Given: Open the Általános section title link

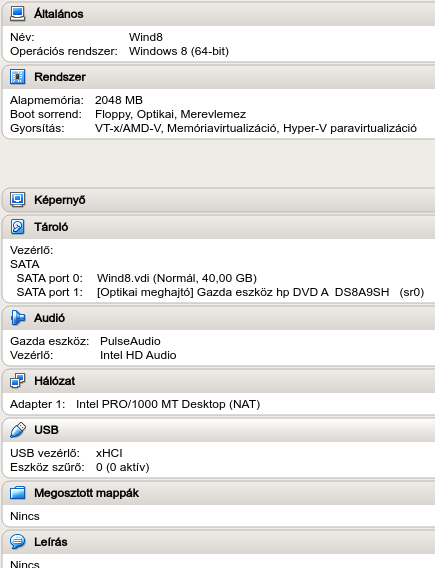Looking at the screenshot, I should click(x=59, y=14).
